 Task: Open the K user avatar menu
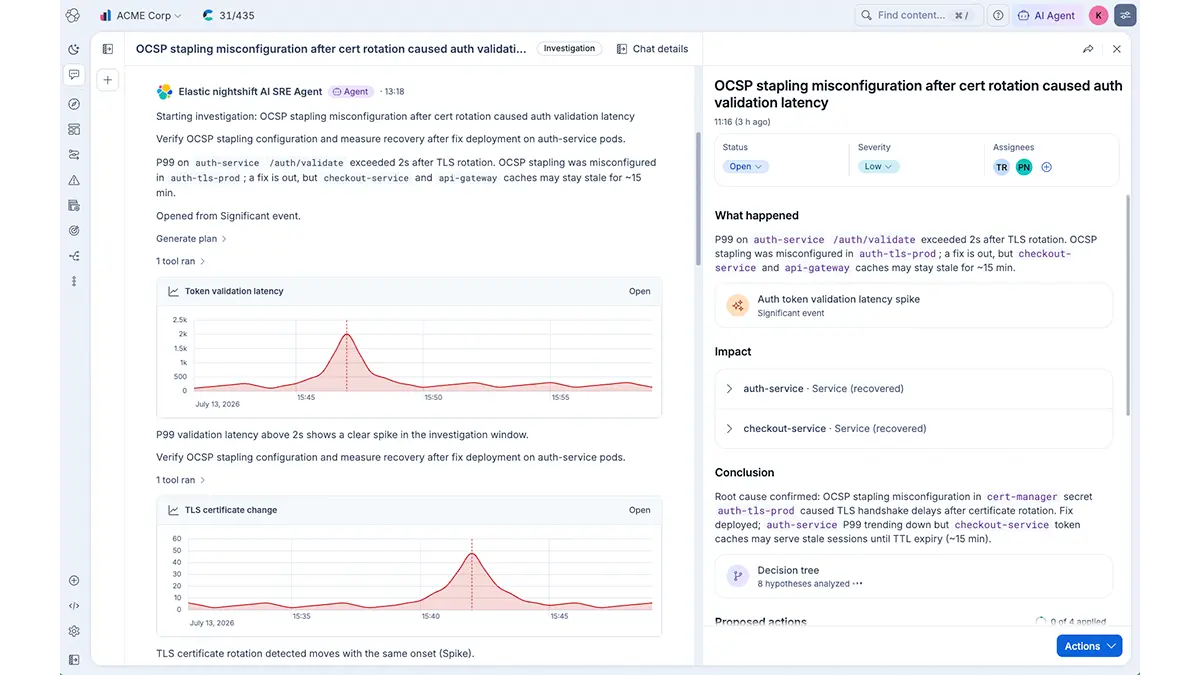[1099, 15]
